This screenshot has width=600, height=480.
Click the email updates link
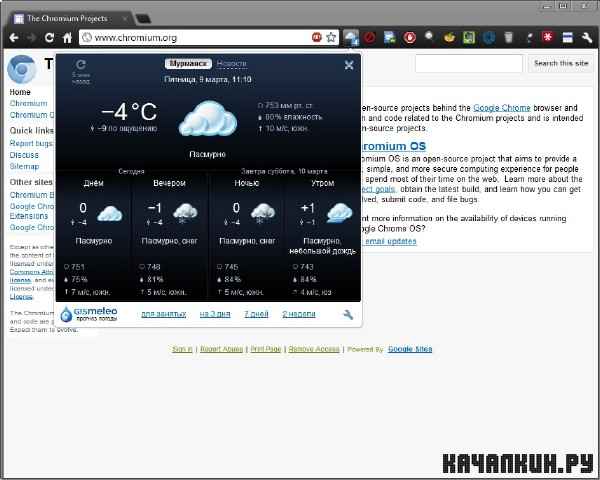tap(391, 241)
